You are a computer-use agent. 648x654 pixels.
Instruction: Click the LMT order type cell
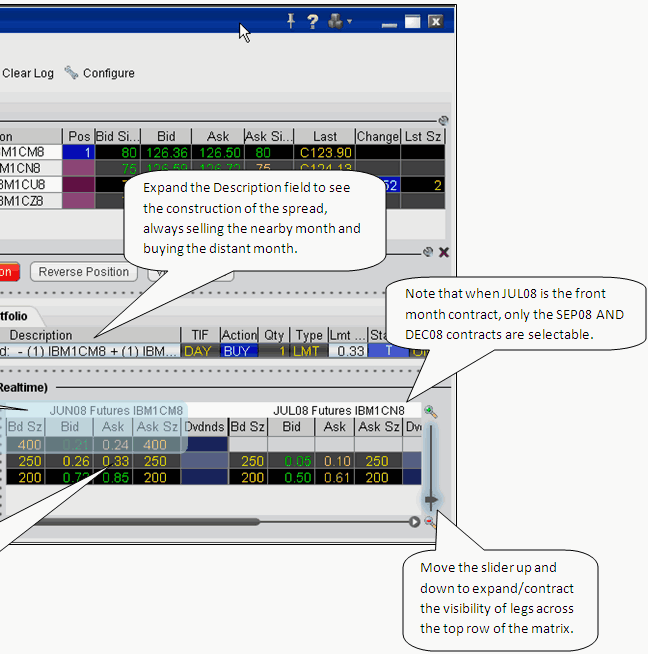click(309, 351)
